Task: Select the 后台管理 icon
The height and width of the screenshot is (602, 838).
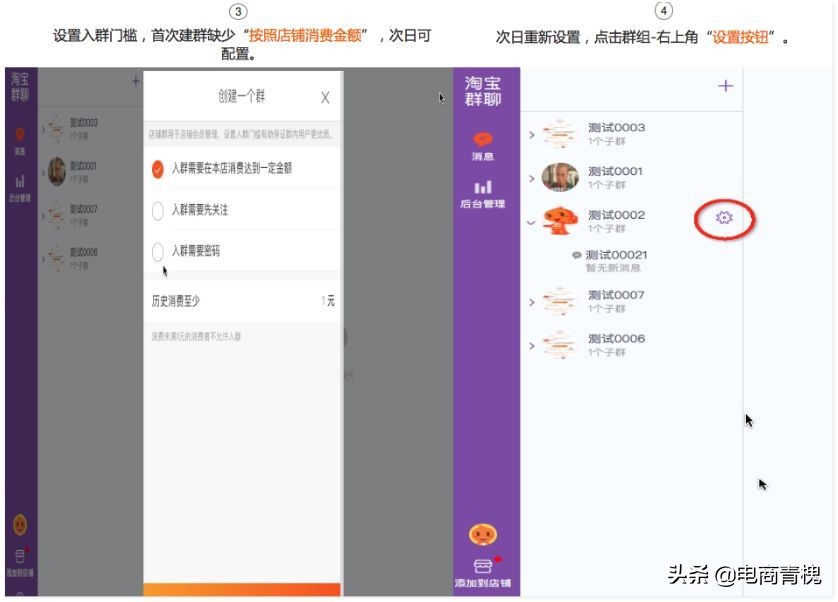Action: [18, 185]
